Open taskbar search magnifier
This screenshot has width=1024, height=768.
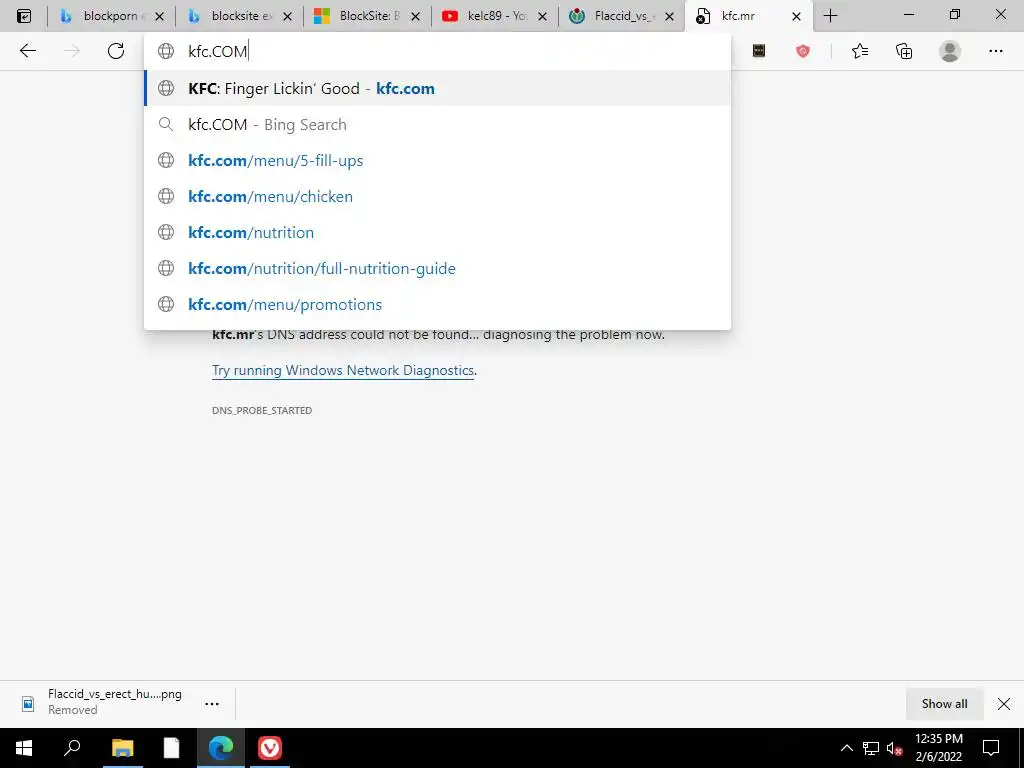point(72,748)
